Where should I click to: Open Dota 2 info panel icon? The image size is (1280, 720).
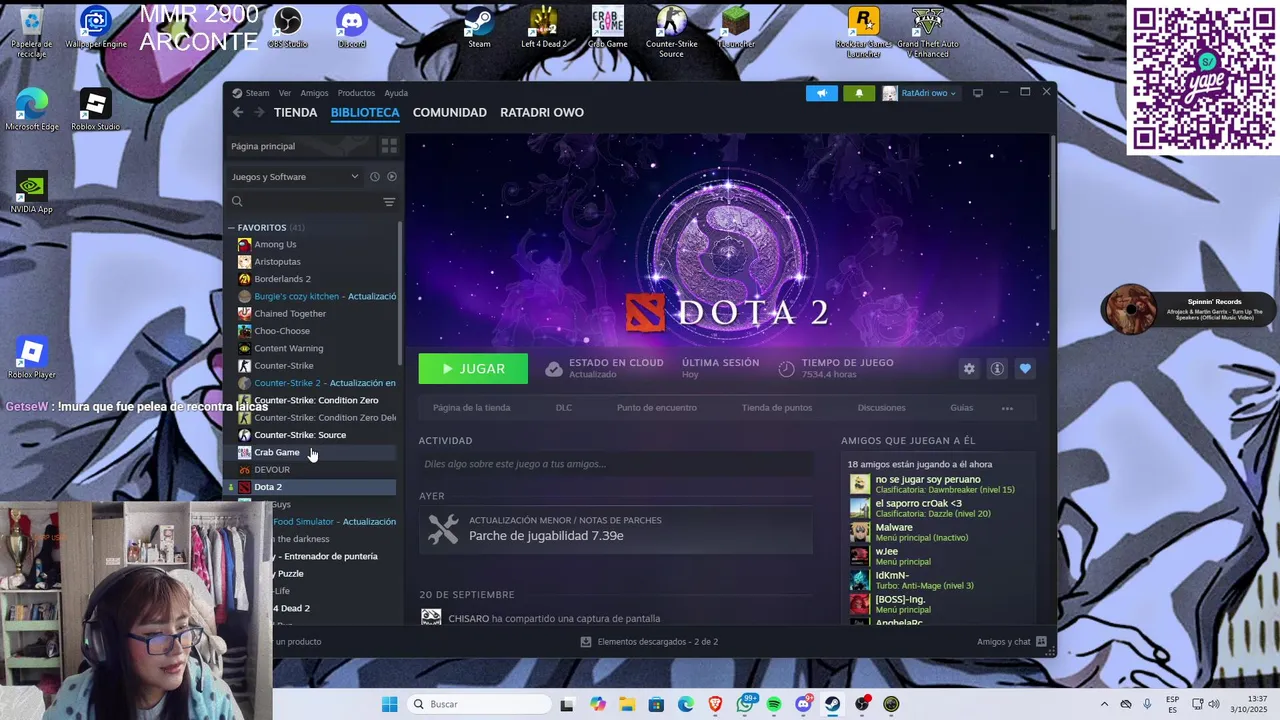pos(997,369)
